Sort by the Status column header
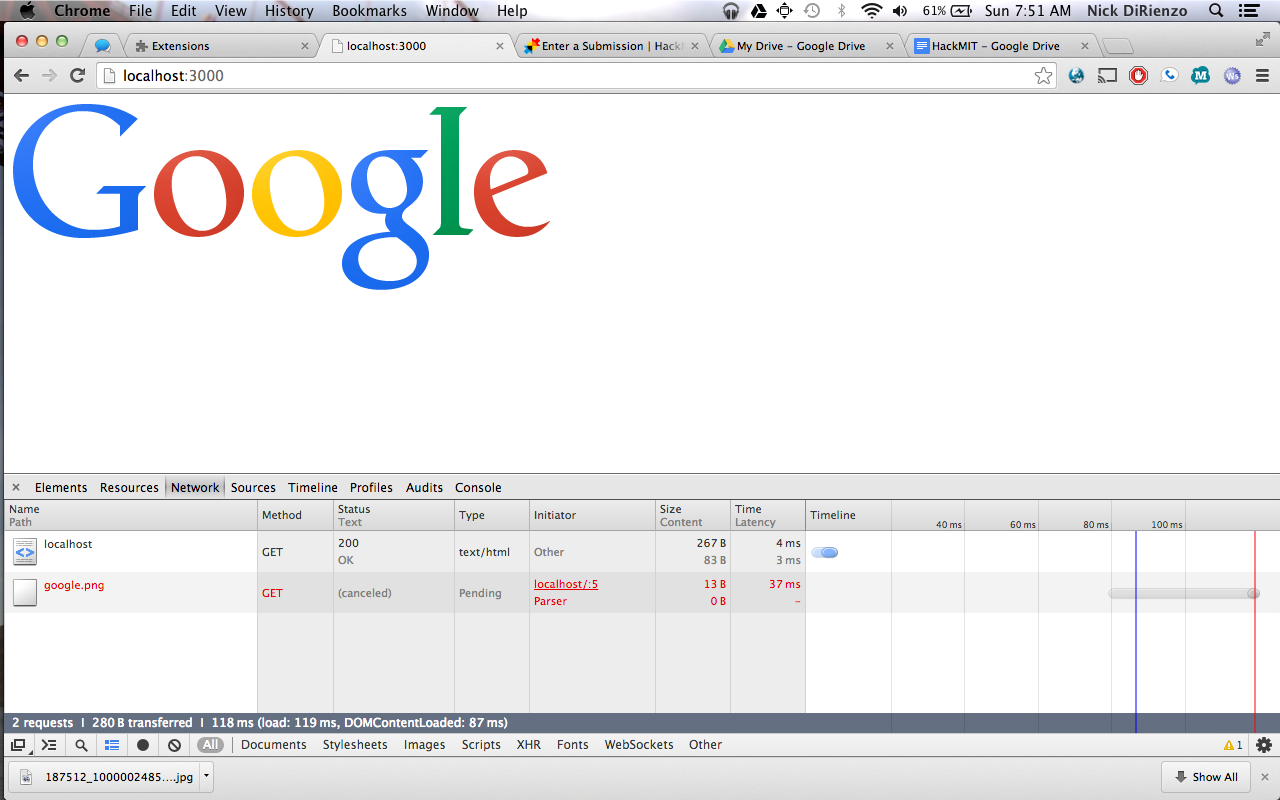 coord(394,515)
